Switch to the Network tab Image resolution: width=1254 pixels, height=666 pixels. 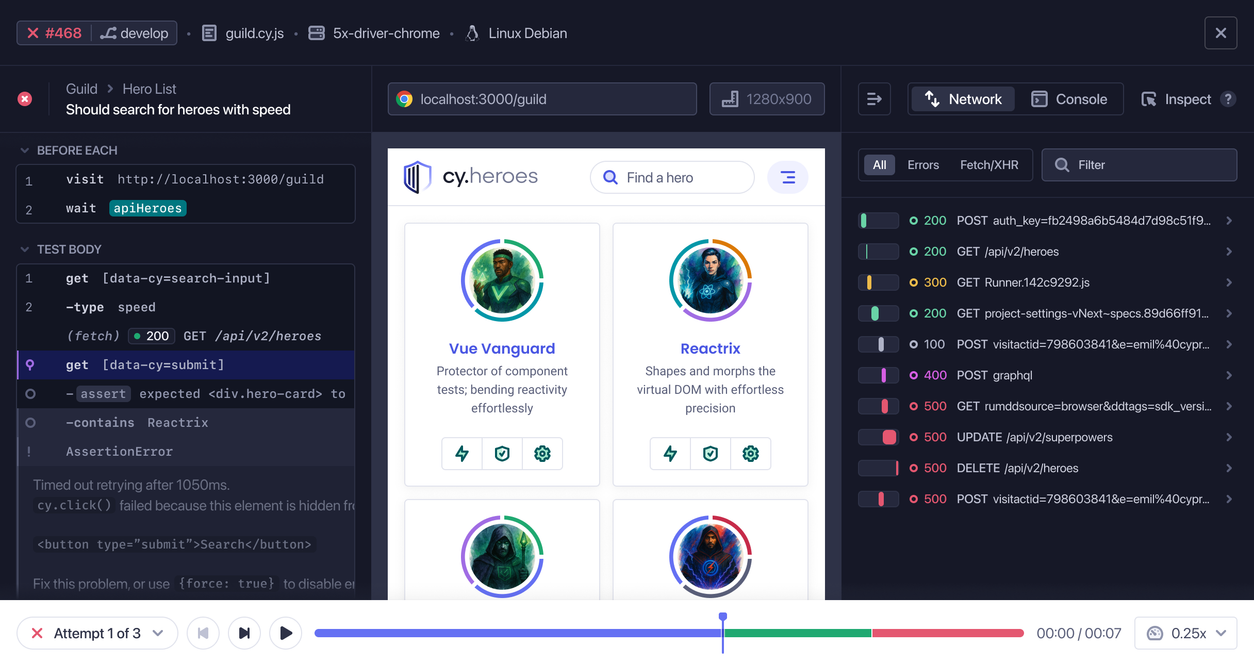coord(962,98)
